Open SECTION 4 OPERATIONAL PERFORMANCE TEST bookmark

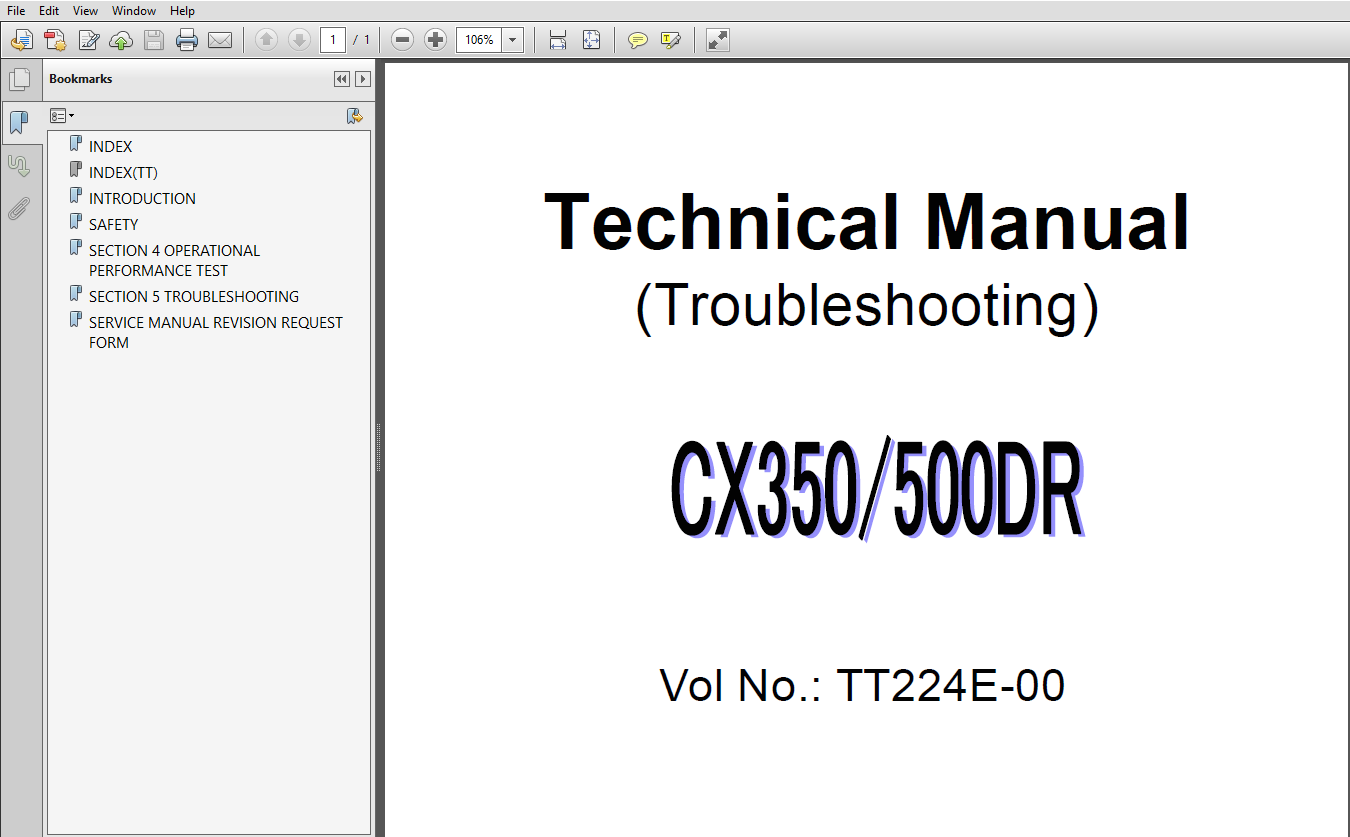(x=174, y=260)
